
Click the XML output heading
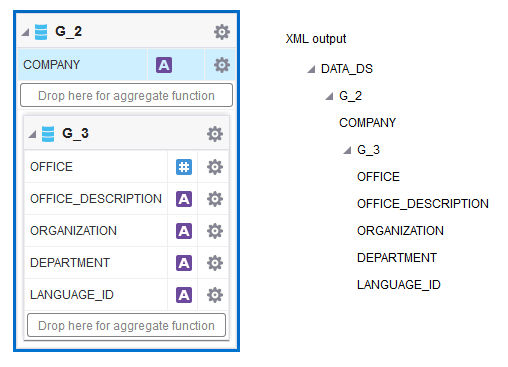pos(316,39)
